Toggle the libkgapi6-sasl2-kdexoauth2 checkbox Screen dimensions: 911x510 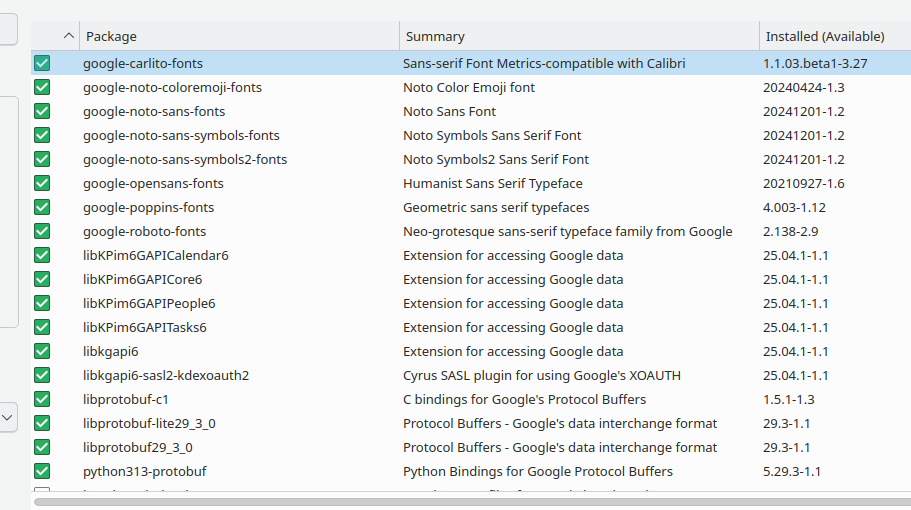click(x=42, y=375)
